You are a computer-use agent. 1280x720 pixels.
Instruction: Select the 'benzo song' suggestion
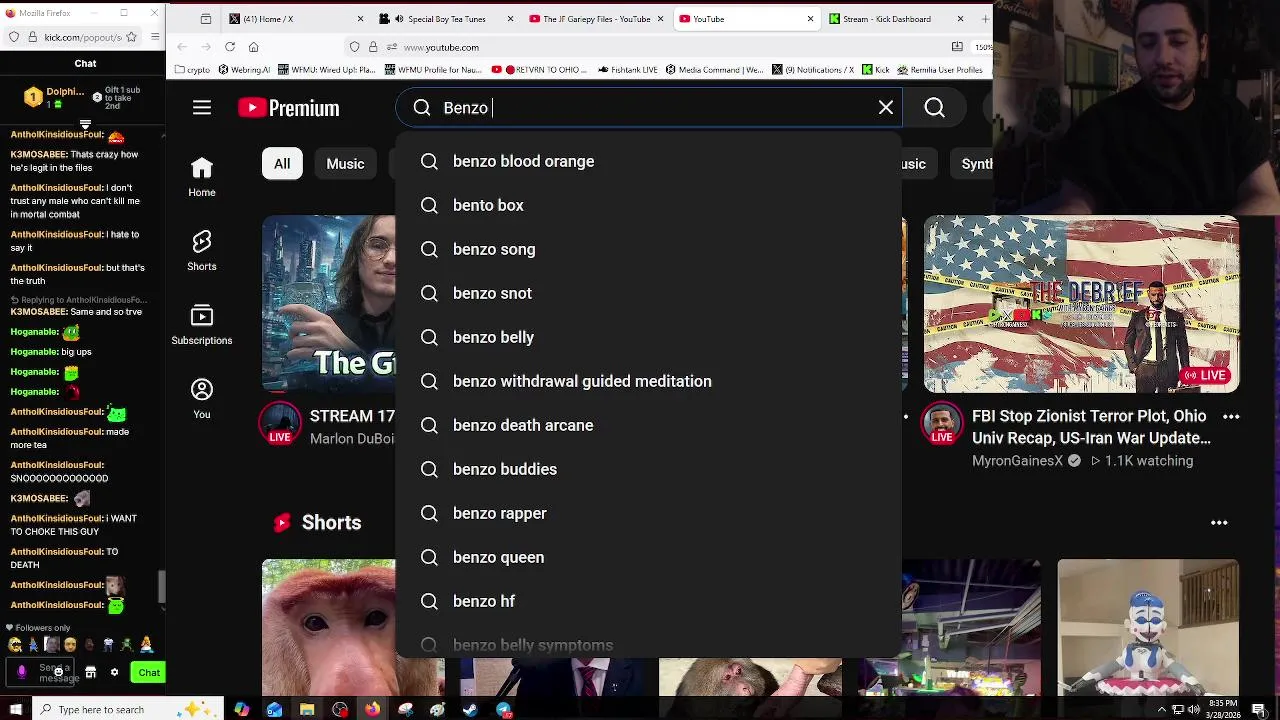point(649,249)
